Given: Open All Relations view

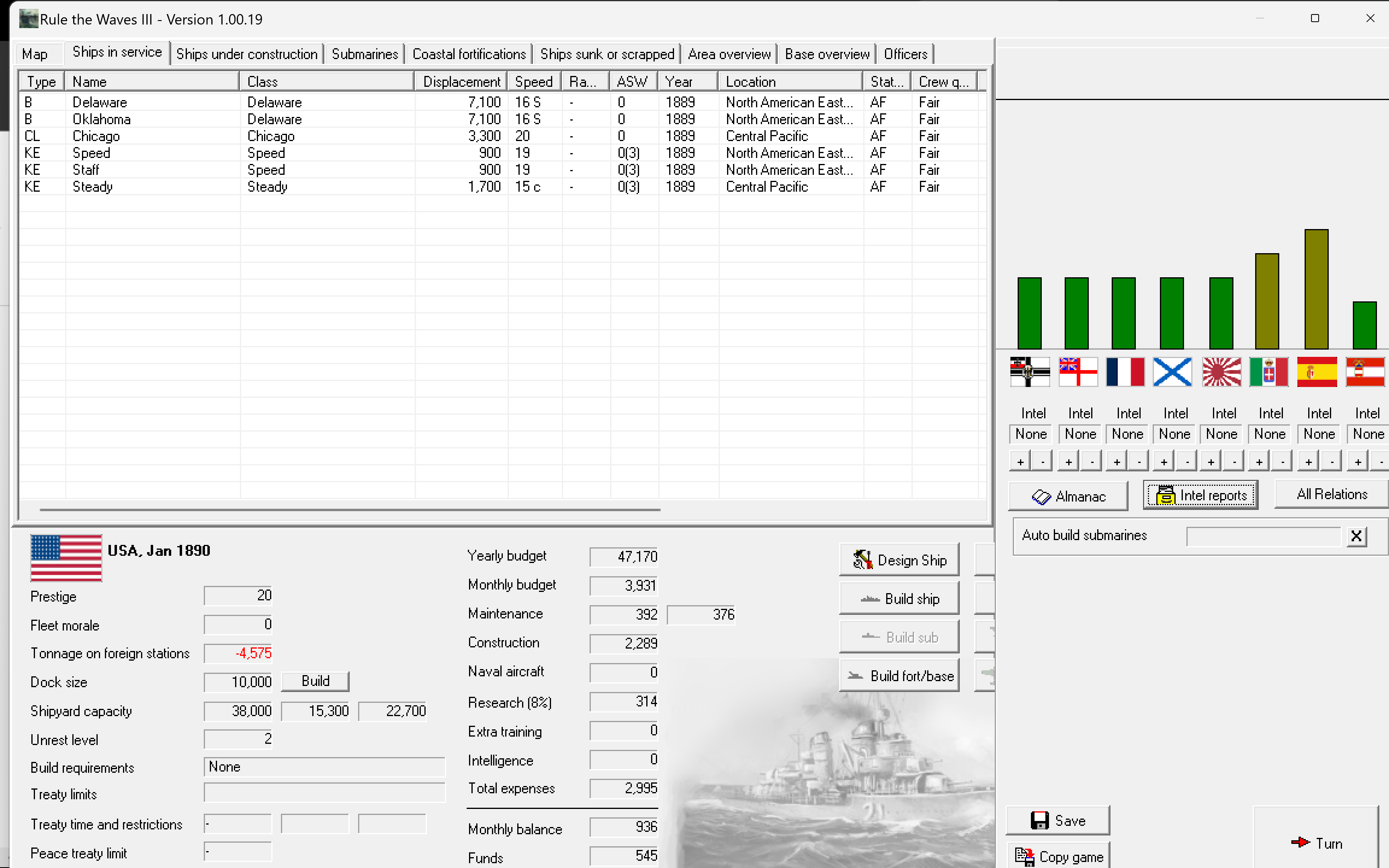Looking at the screenshot, I should coord(1332,494).
